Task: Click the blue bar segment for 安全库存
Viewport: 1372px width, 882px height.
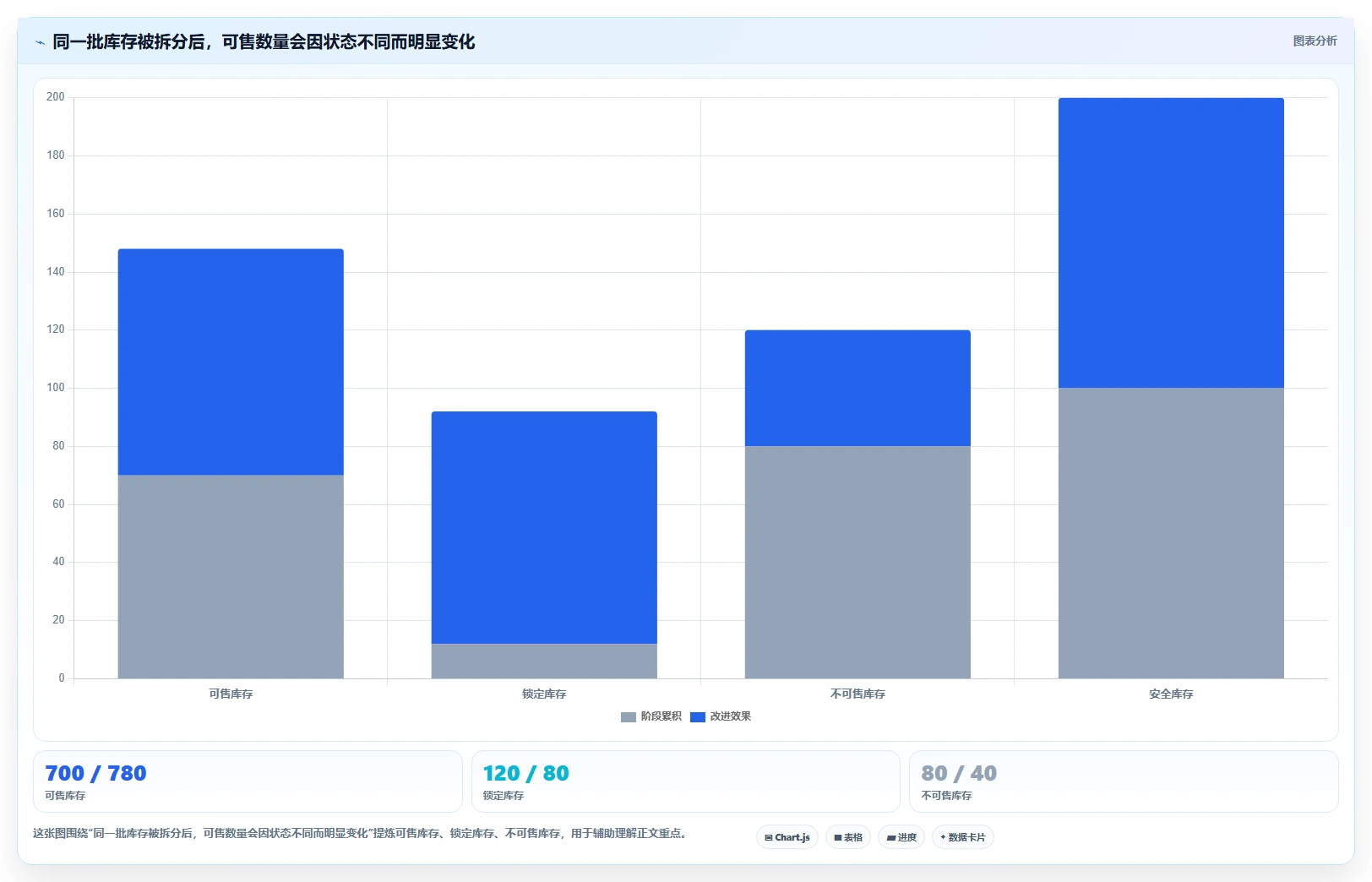Action: point(1171,242)
